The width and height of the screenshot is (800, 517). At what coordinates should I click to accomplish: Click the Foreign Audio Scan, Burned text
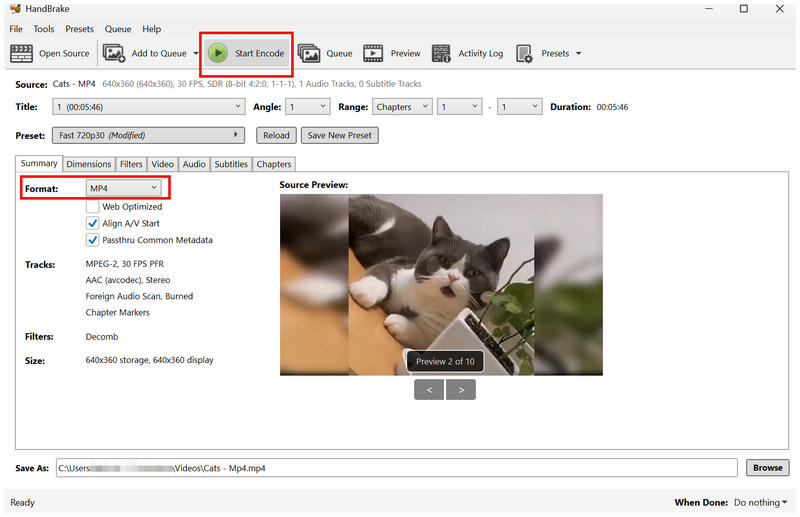(x=139, y=296)
